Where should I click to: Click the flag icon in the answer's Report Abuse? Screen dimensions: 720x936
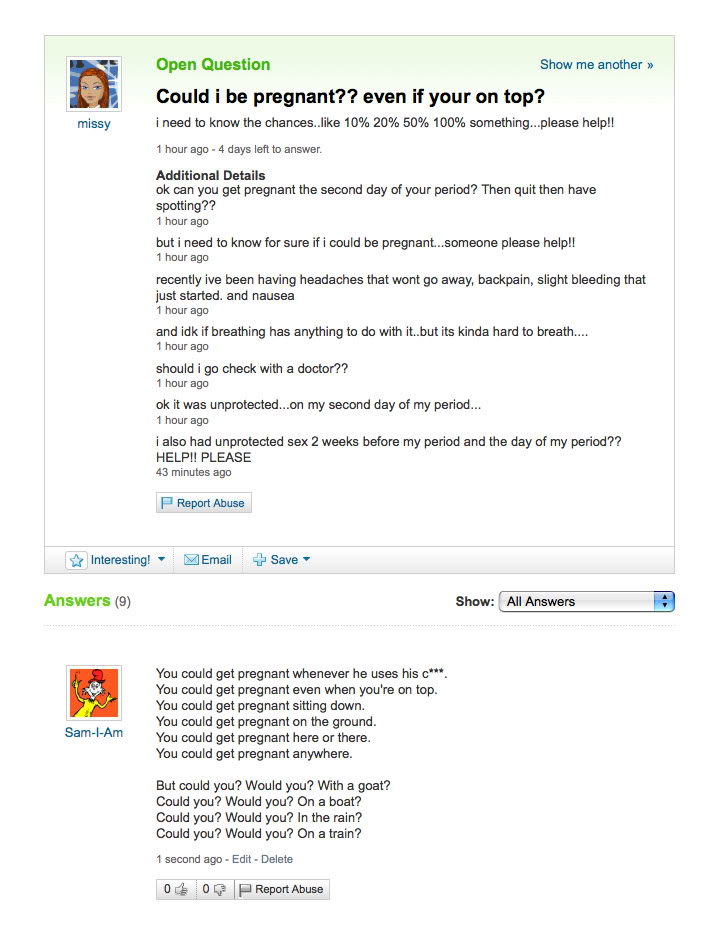pyautogui.click(x=245, y=889)
